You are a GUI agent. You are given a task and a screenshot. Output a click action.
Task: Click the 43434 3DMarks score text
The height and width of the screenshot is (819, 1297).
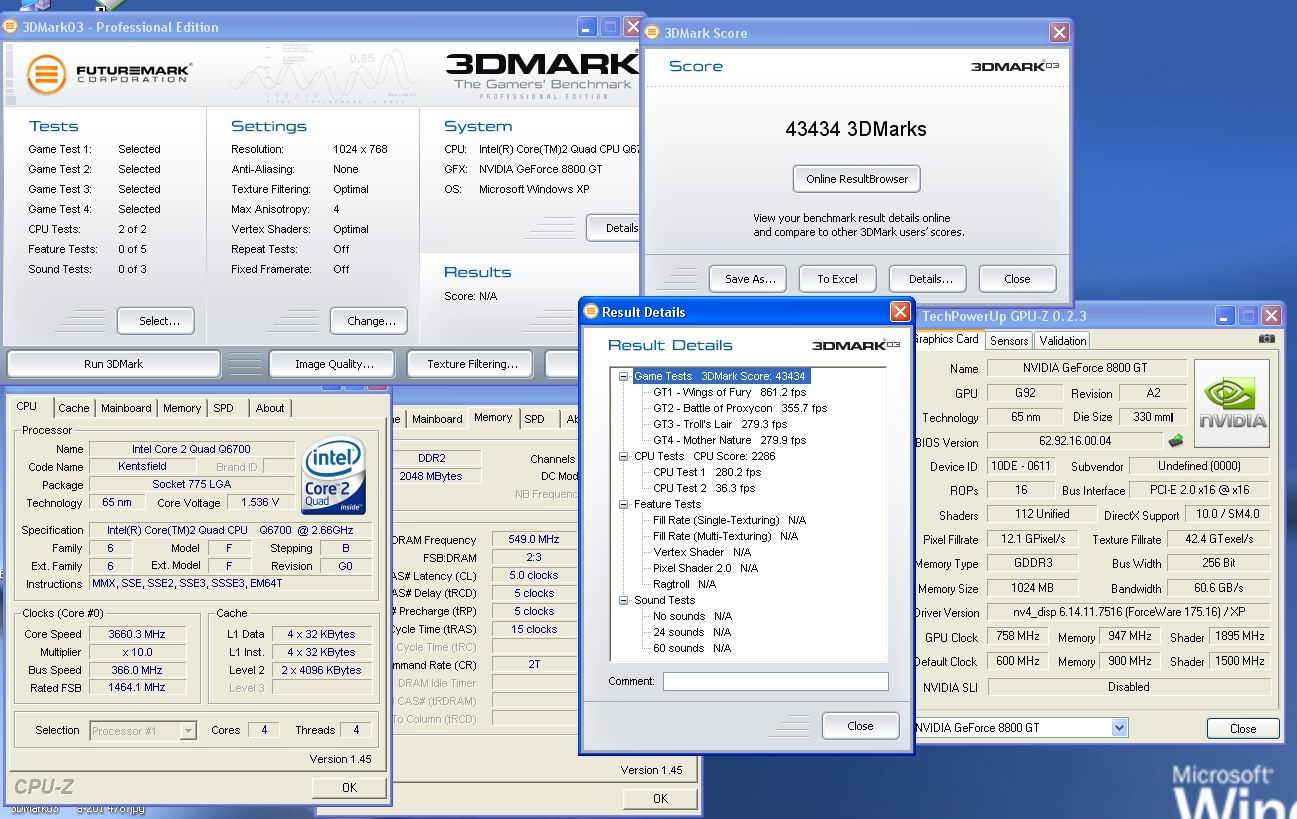(856, 129)
